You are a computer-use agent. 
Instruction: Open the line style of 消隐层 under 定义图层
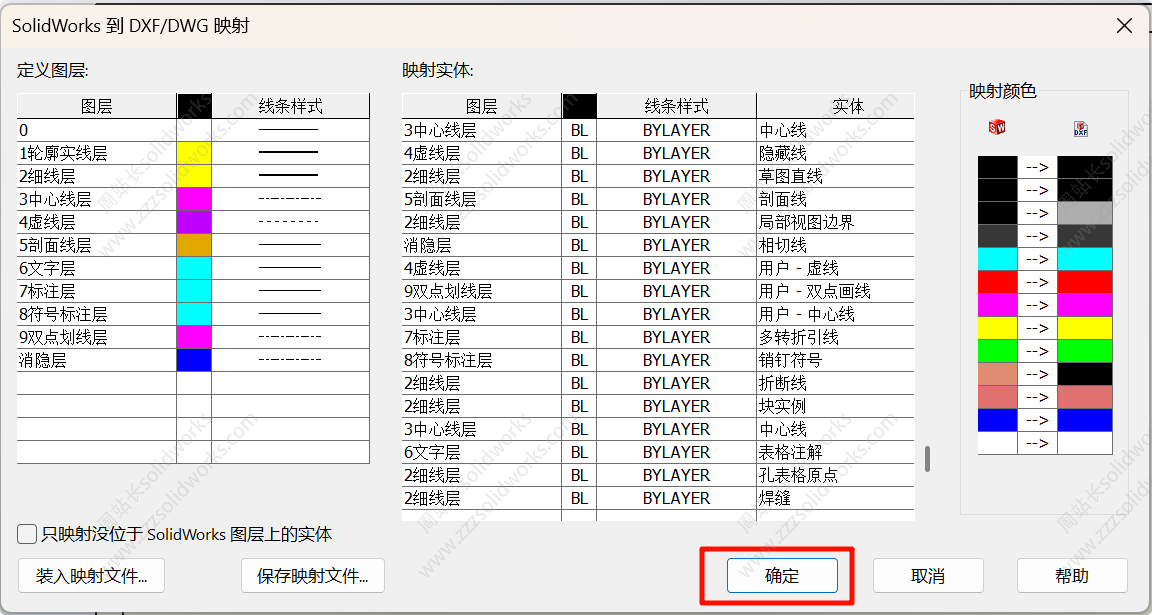290,360
